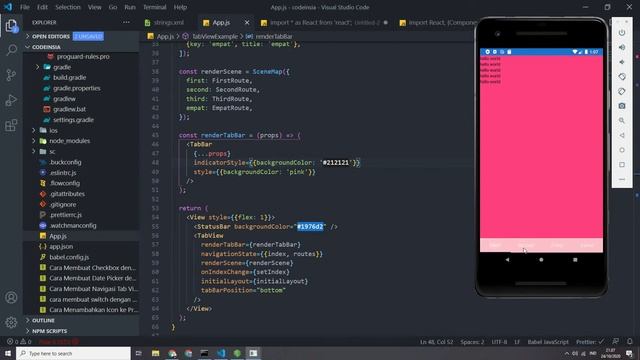Tap the Android back button on phone
The height and width of the screenshot is (360, 640).
(507, 260)
